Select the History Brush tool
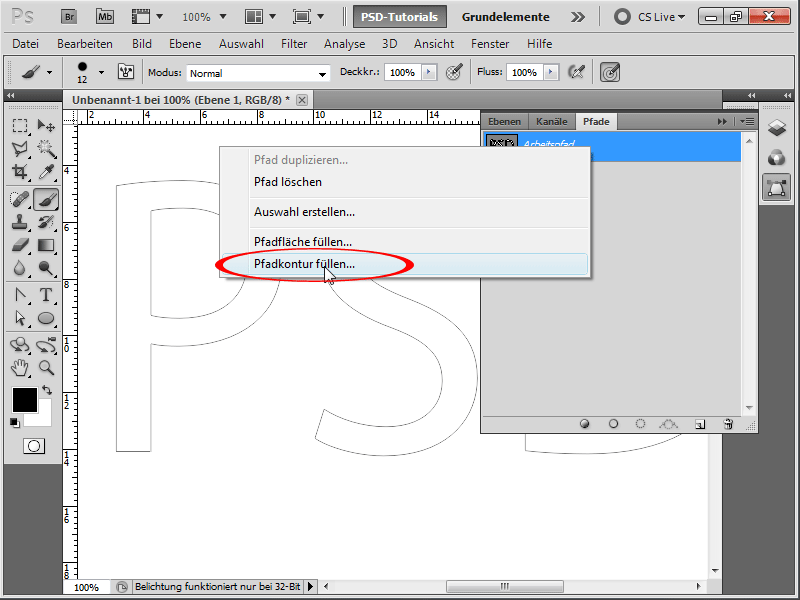800x600 pixels. pyautogui.click(x=46, y=222)
